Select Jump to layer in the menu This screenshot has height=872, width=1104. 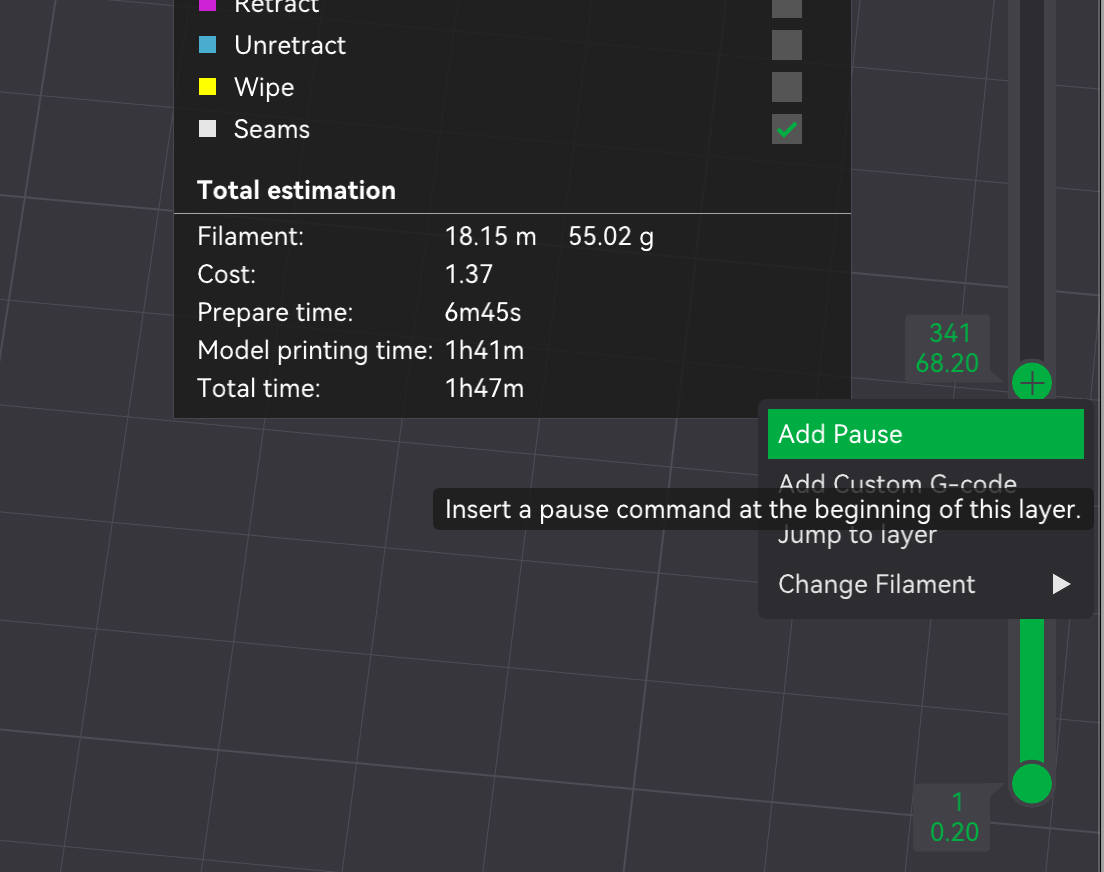click(858, 534)
